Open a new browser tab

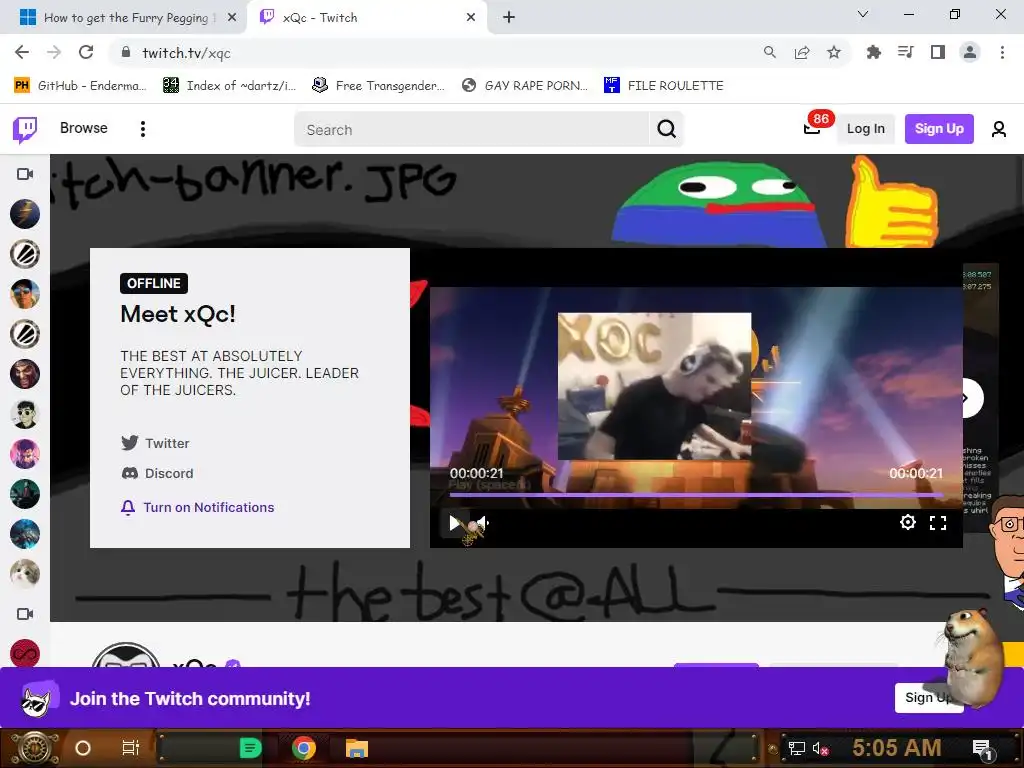509,18
